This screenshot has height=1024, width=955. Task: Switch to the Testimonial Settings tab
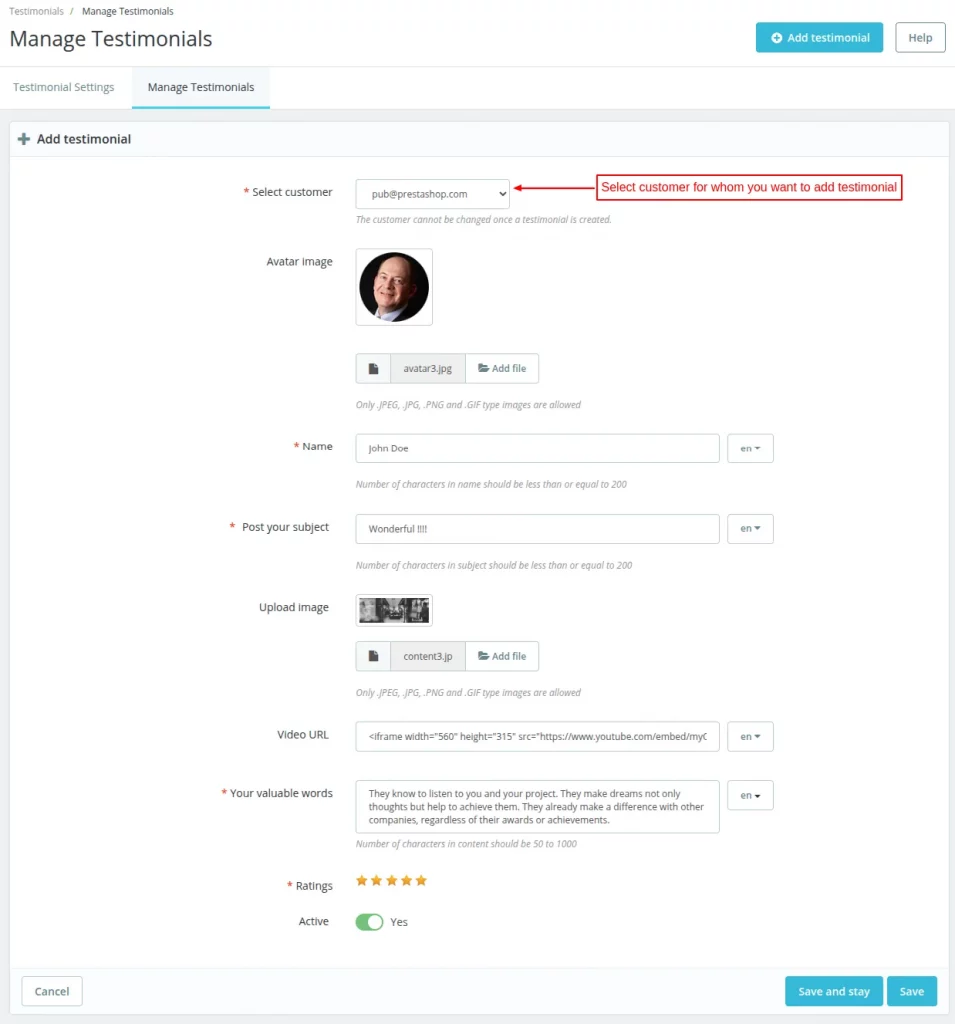click(64, 87)
